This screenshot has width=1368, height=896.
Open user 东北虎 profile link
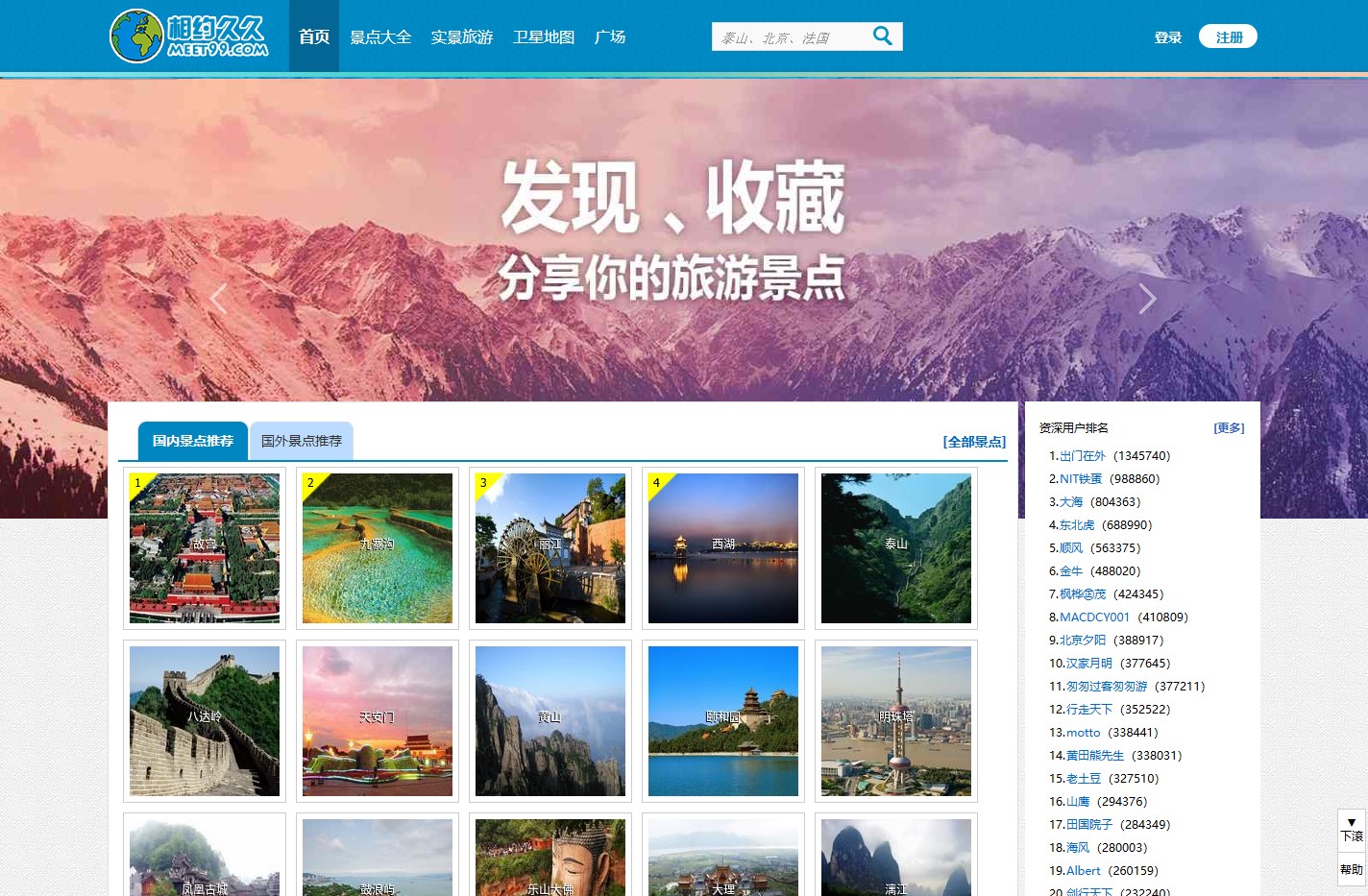click(1077, 525)
